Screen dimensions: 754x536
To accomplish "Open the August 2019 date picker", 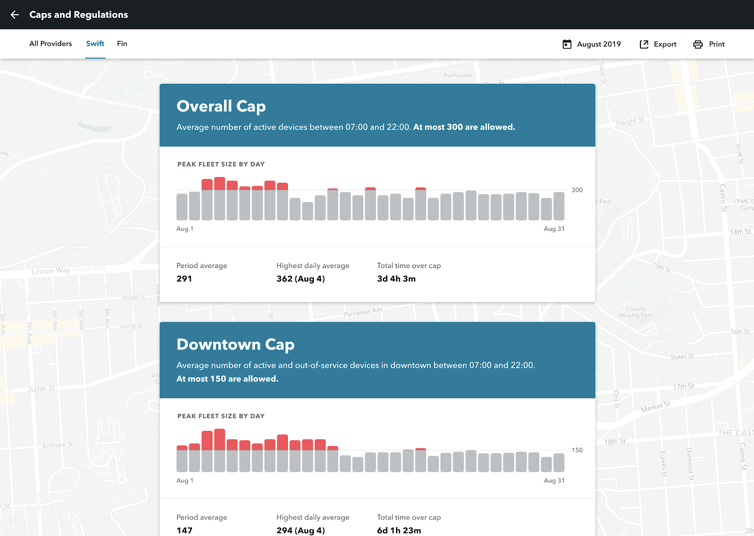I will coord(598,44).
